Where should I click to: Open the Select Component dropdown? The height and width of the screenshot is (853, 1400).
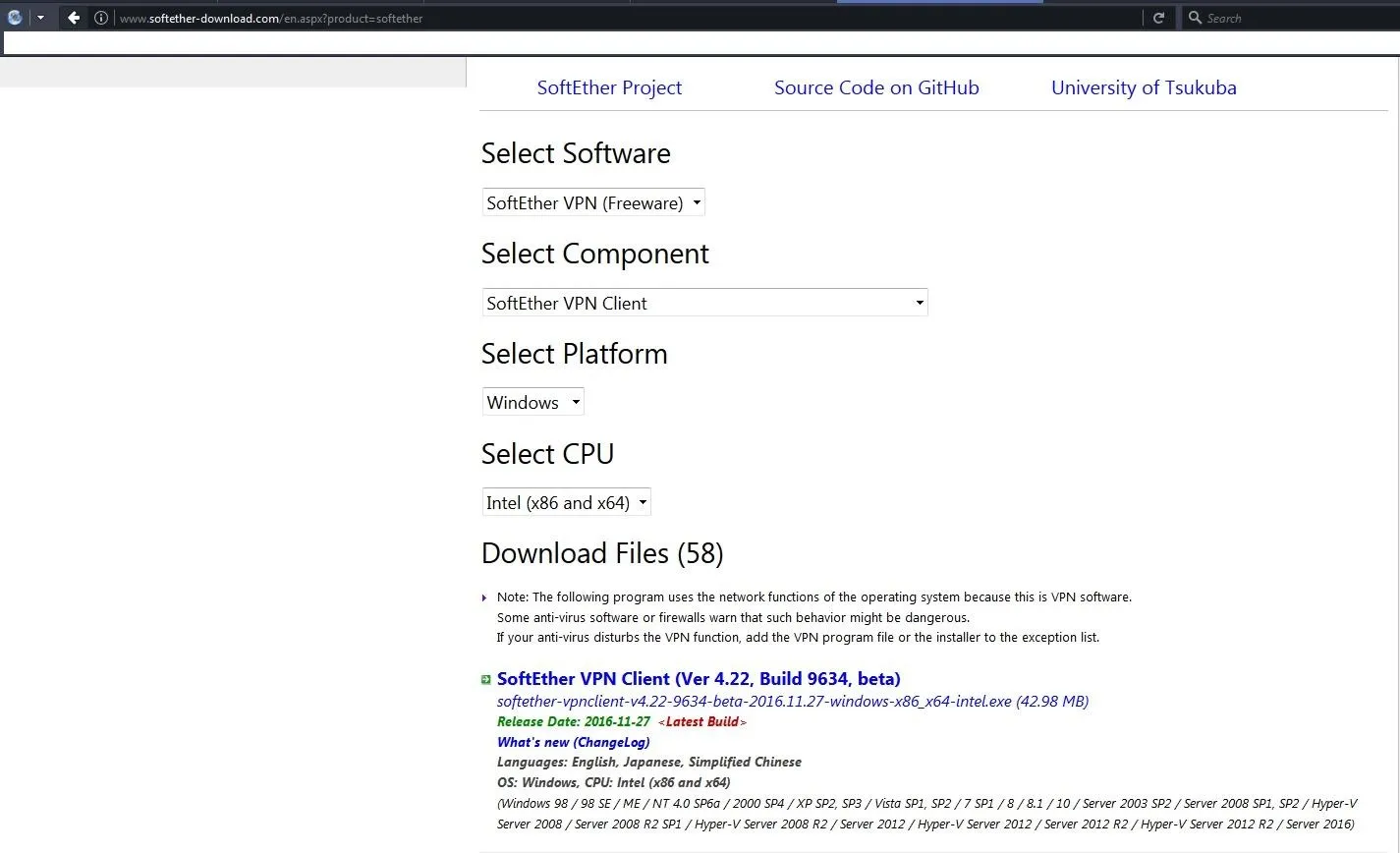(x=704, y=303)
